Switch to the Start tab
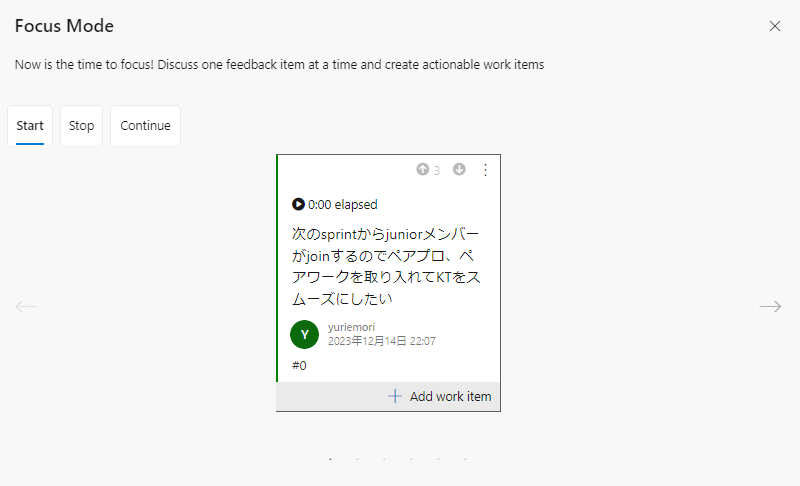 30,125
